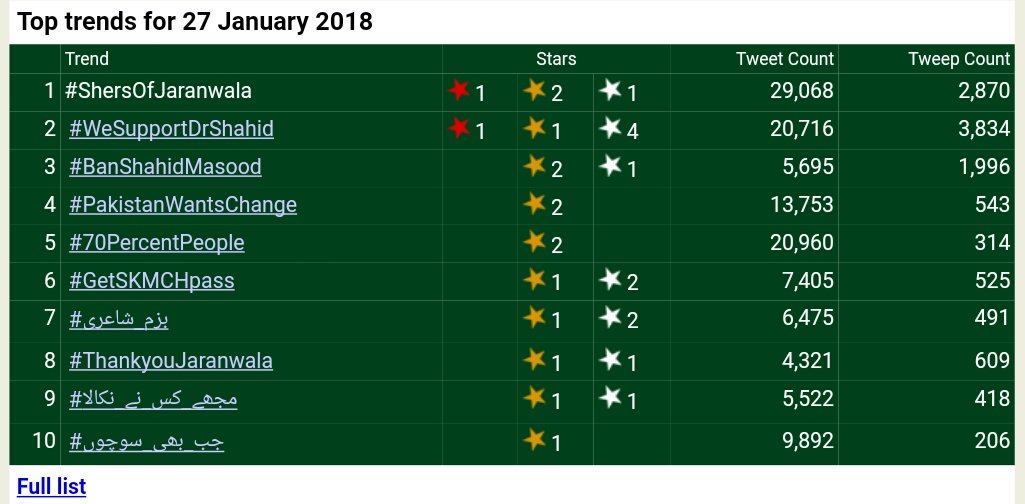Click the white star in #ThankyouJaranwala row
1025x504 pixels.
tap(611, 359)
